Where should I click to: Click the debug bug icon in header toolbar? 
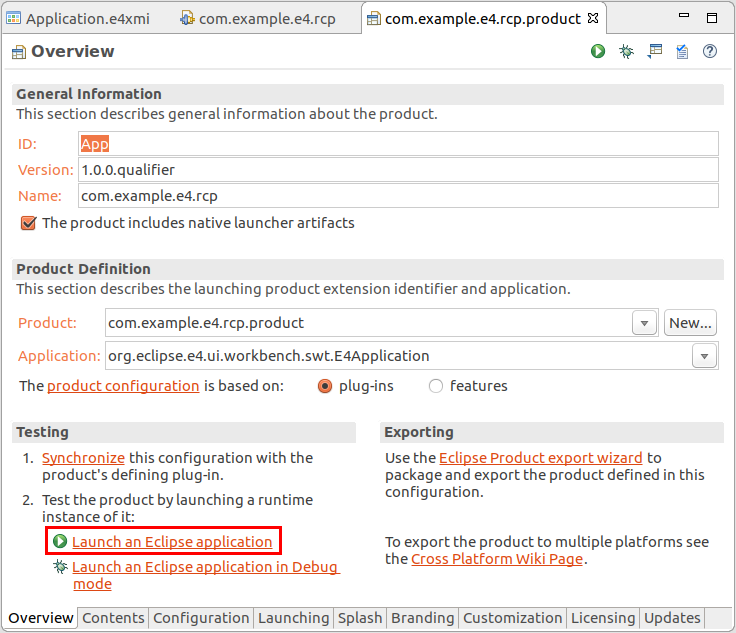[x=626, y=51]
